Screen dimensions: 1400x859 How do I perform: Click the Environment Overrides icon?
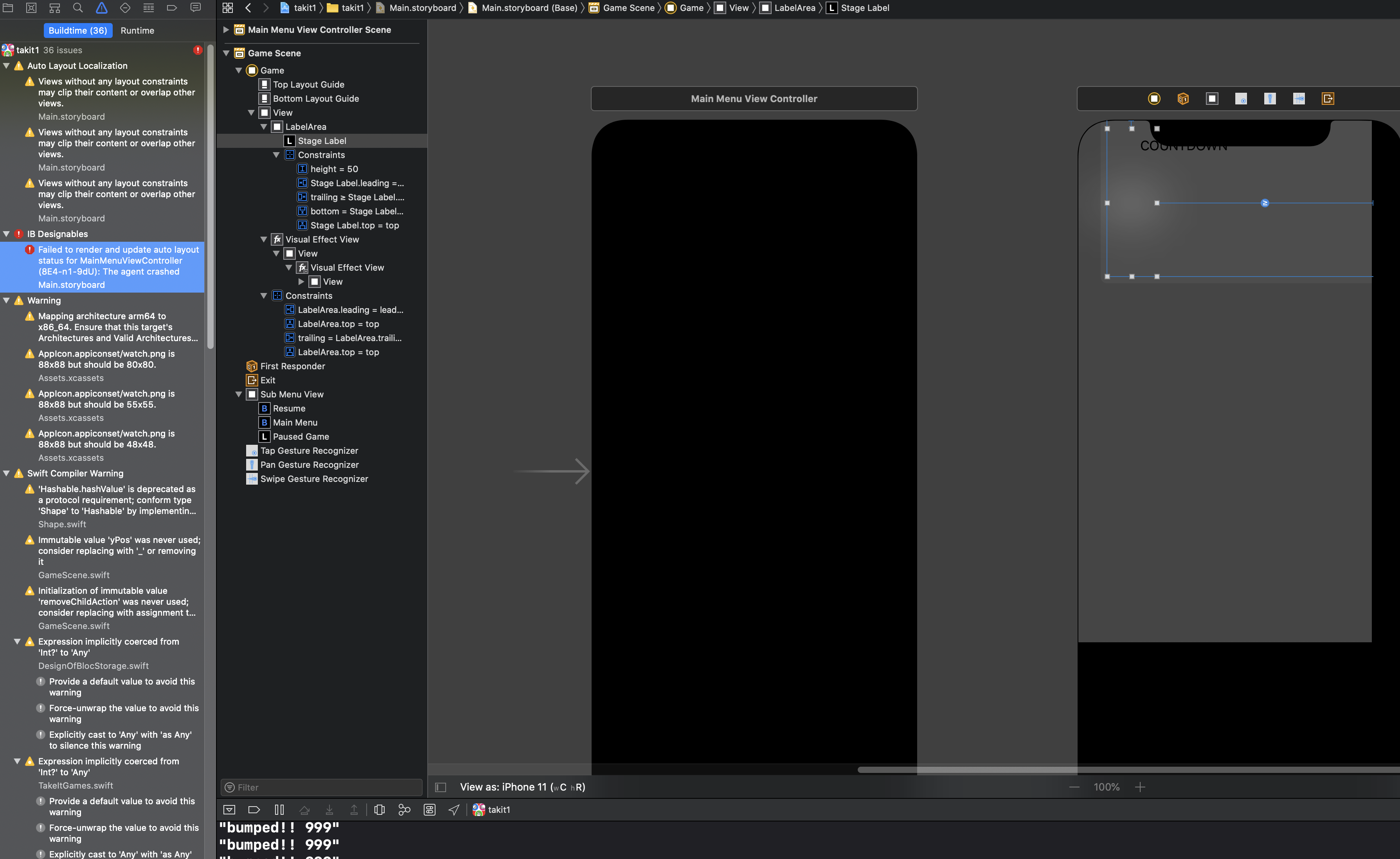[x=430, y=810]
